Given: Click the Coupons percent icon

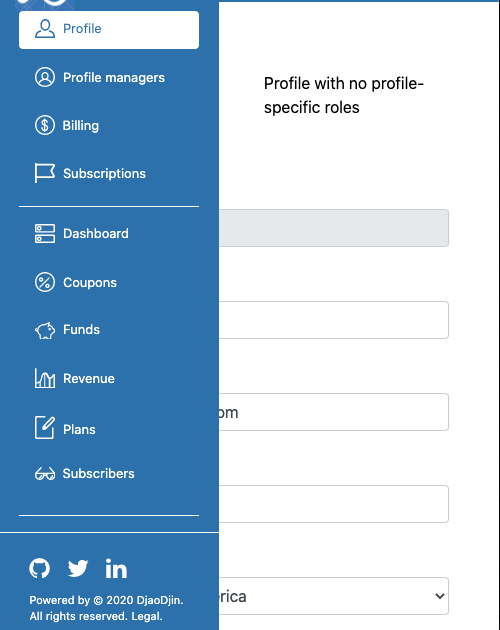Looking at the screenshot, I should pos(45,282).
